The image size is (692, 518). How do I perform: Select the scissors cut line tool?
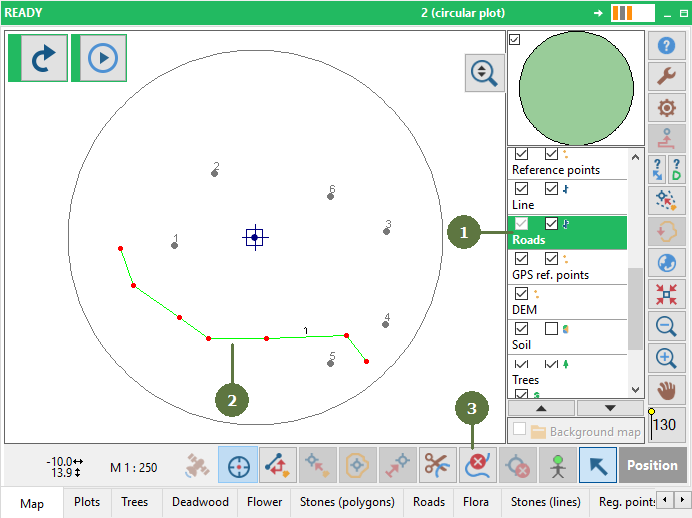pos(438,465)
